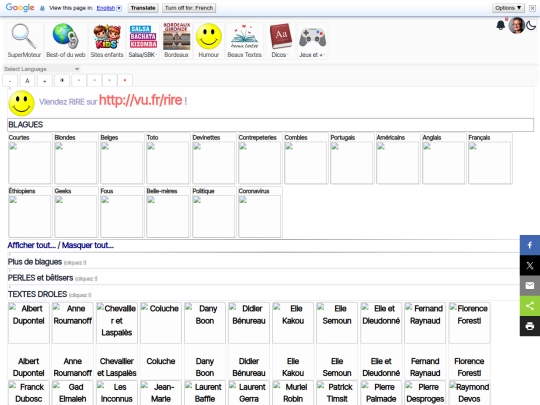
Task: Print the page using sidebar printer icon
Action: (530, 326)
